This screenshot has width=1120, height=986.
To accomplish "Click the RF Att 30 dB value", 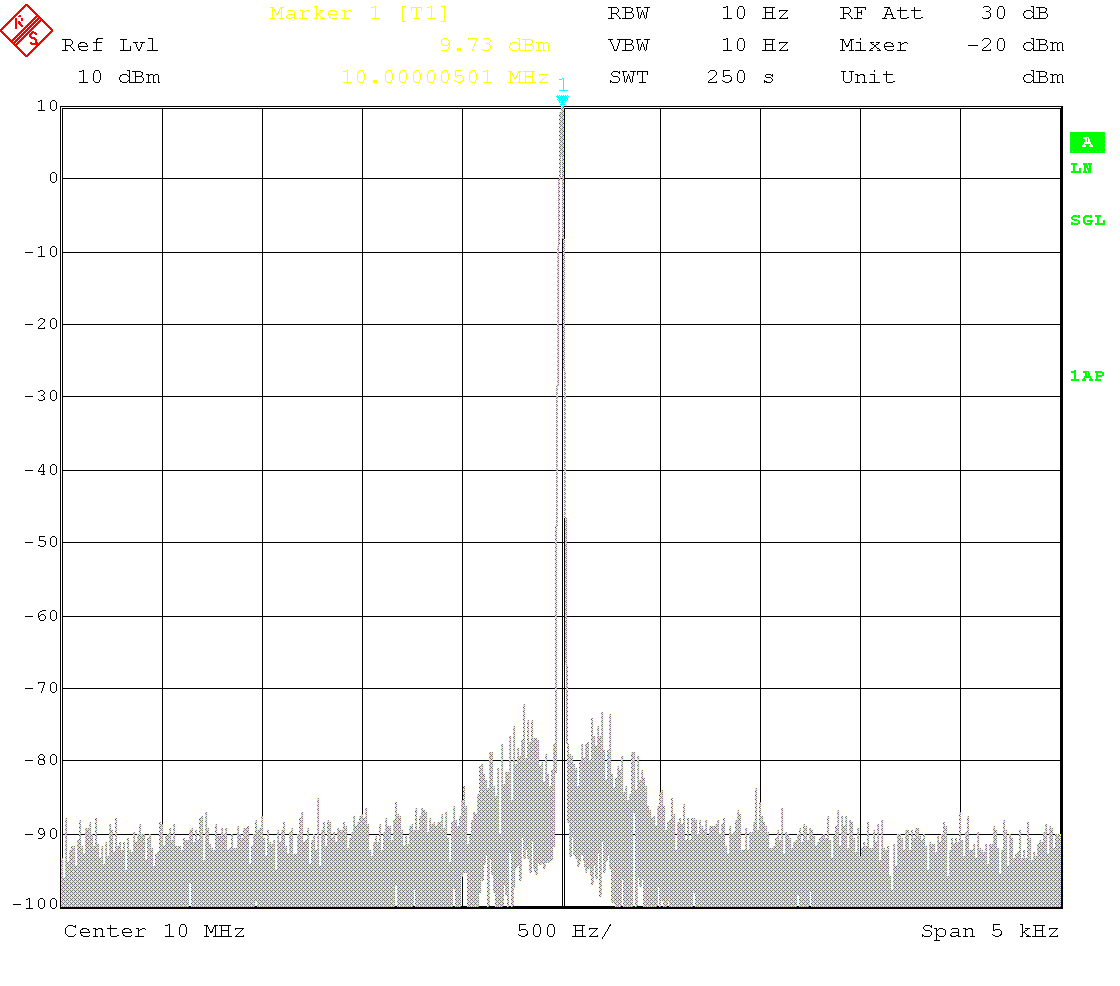I will [1014, 14].
